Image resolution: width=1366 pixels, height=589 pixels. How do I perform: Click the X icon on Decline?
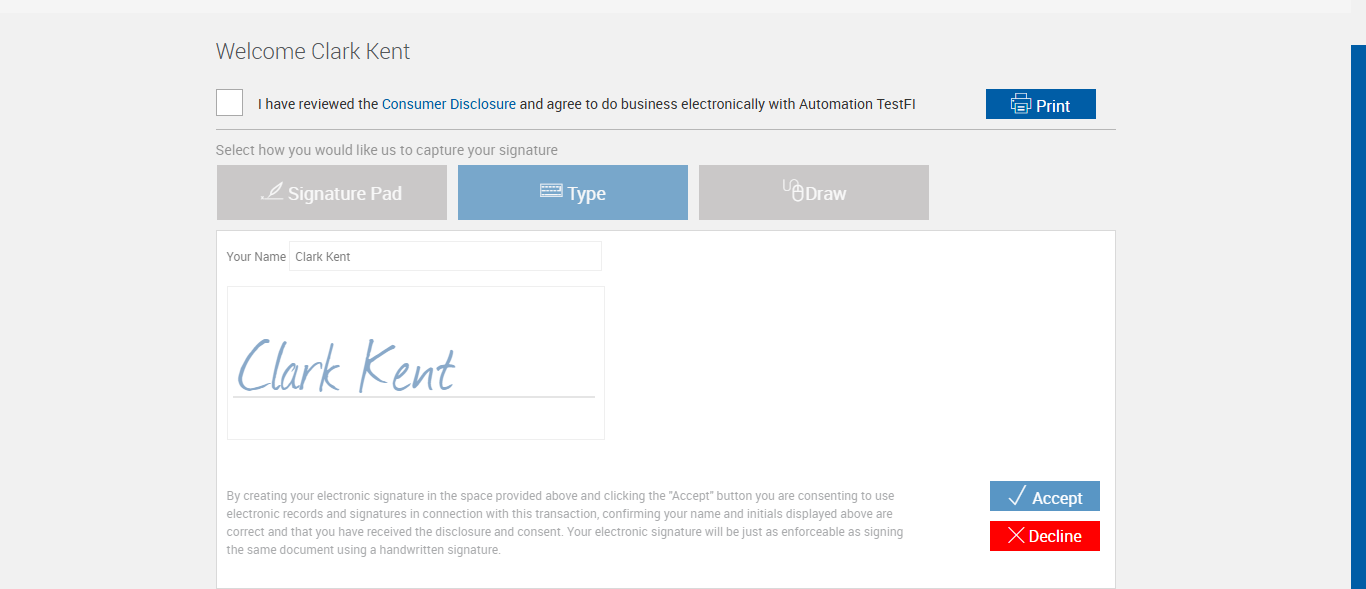pyautogui.click(x=1016, y=536)
